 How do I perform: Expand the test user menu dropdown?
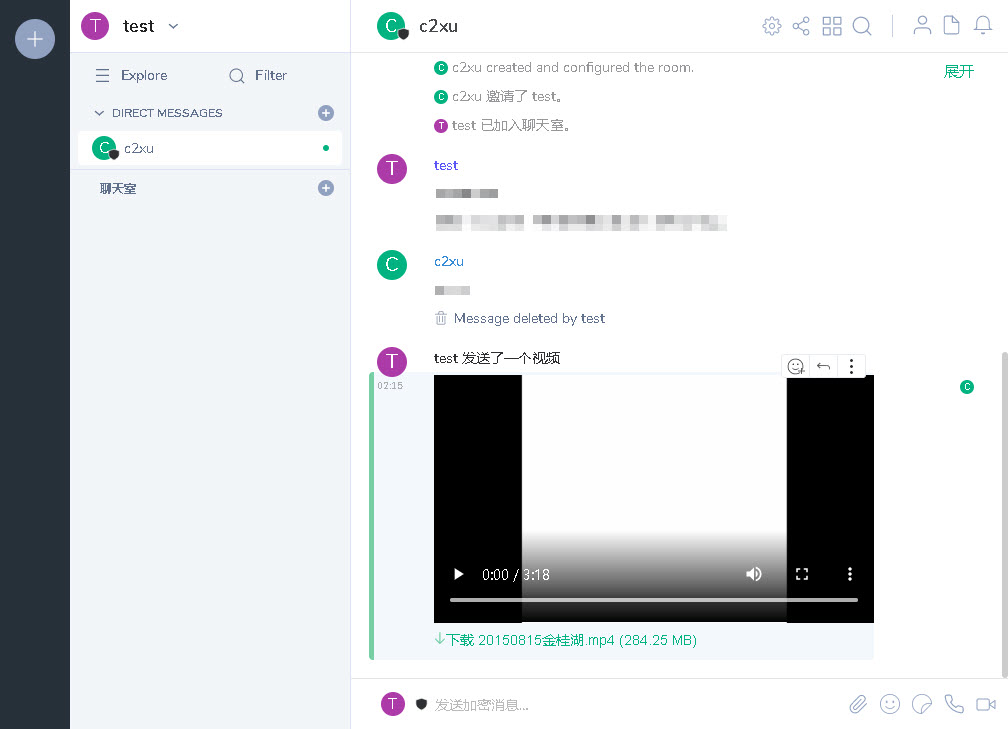tap(173, 26)
